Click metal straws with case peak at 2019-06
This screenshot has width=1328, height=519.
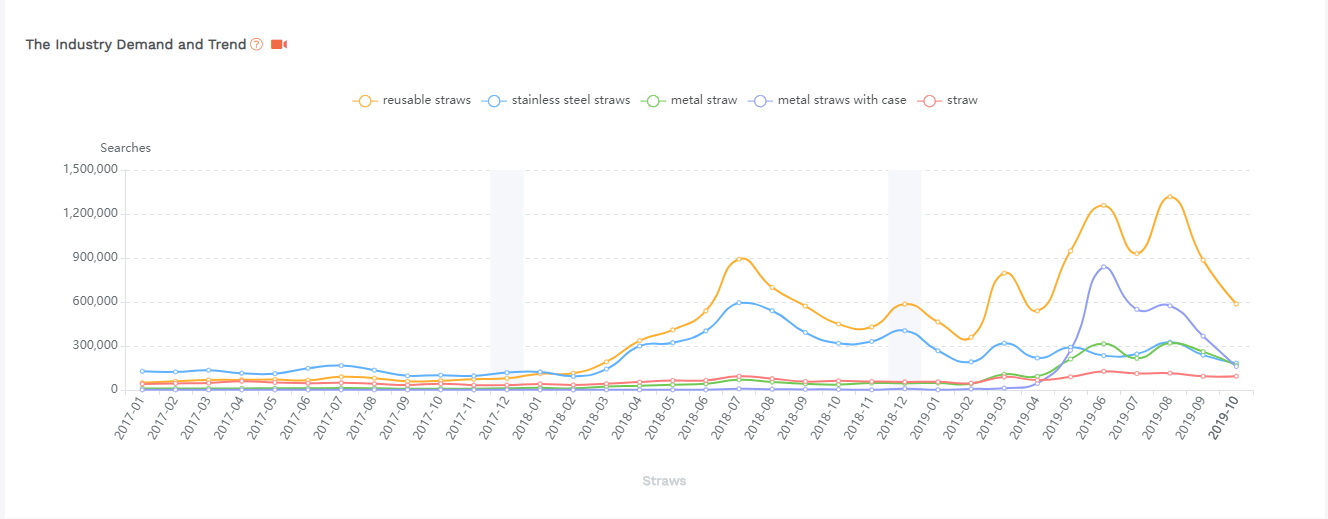coord(1103,267)
